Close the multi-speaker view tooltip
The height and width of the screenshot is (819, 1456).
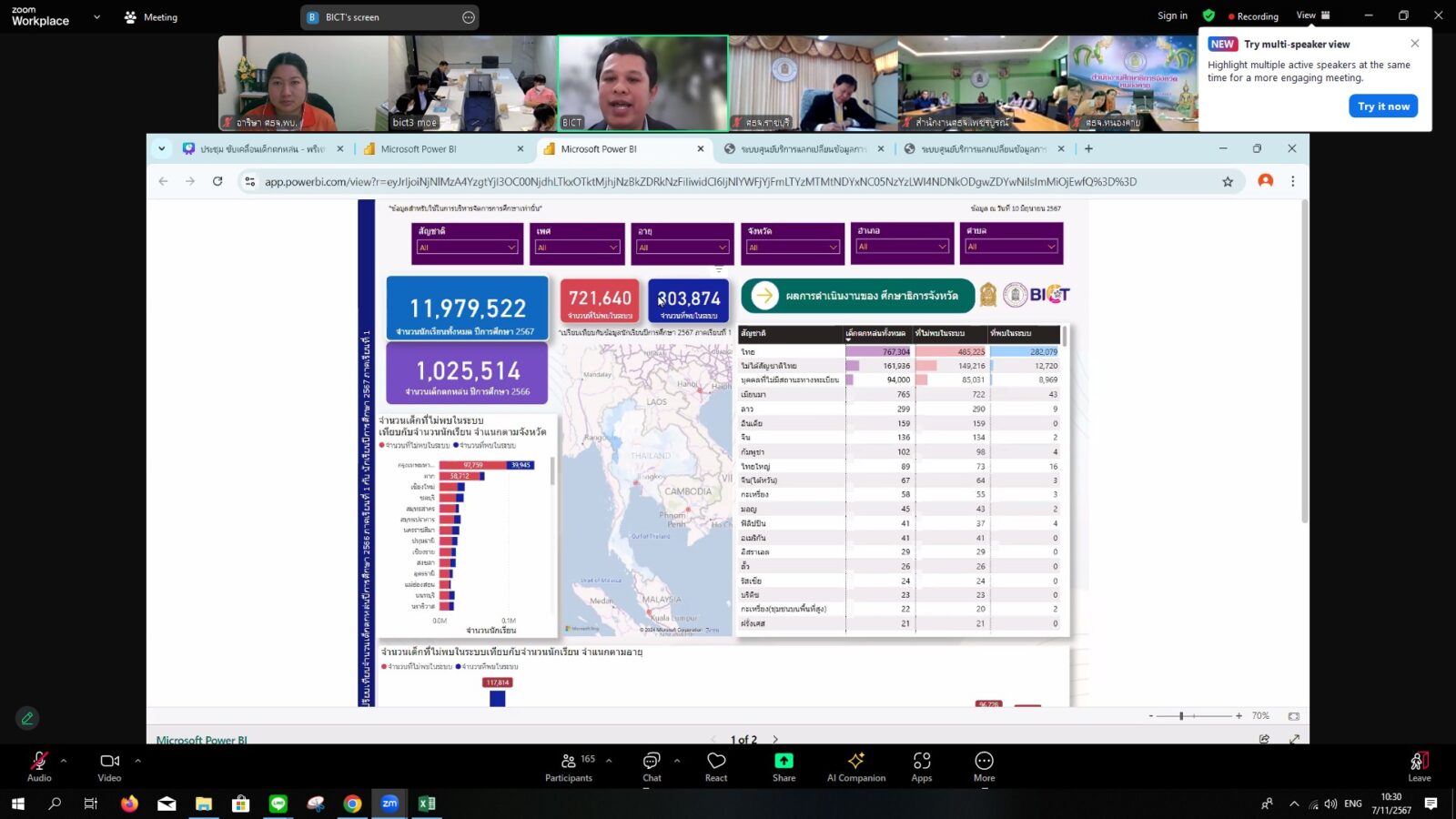click(1415, 44)
